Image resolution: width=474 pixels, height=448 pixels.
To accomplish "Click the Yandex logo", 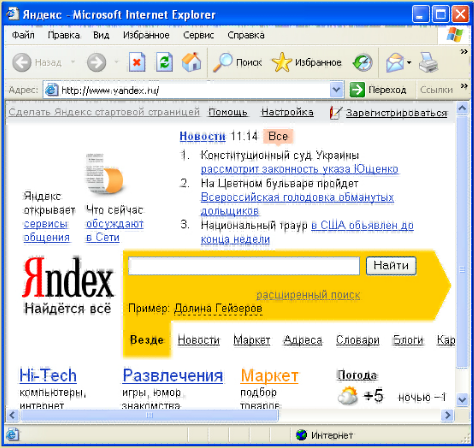I will 69,278.
